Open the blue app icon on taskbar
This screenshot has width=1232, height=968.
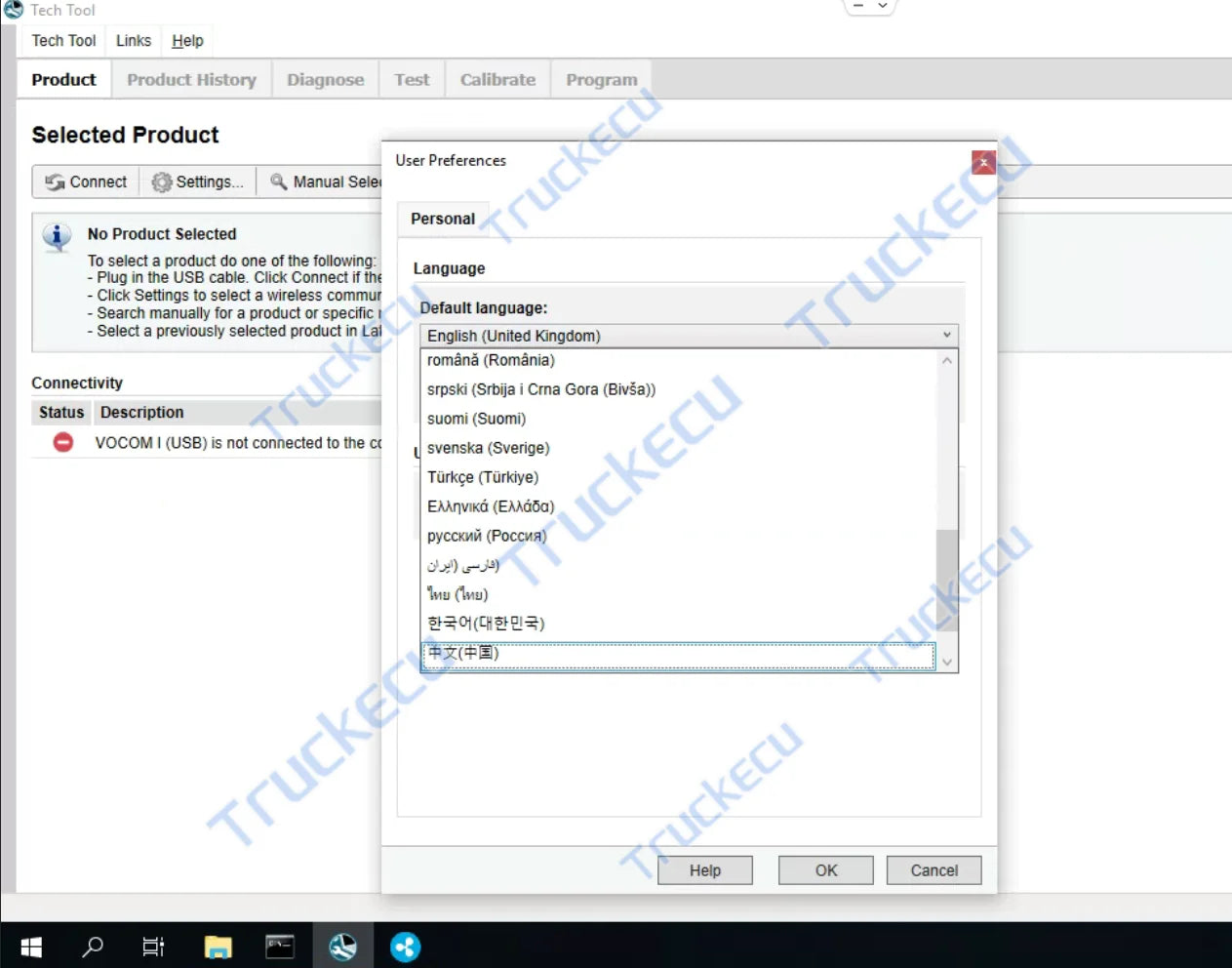point(405,946)
